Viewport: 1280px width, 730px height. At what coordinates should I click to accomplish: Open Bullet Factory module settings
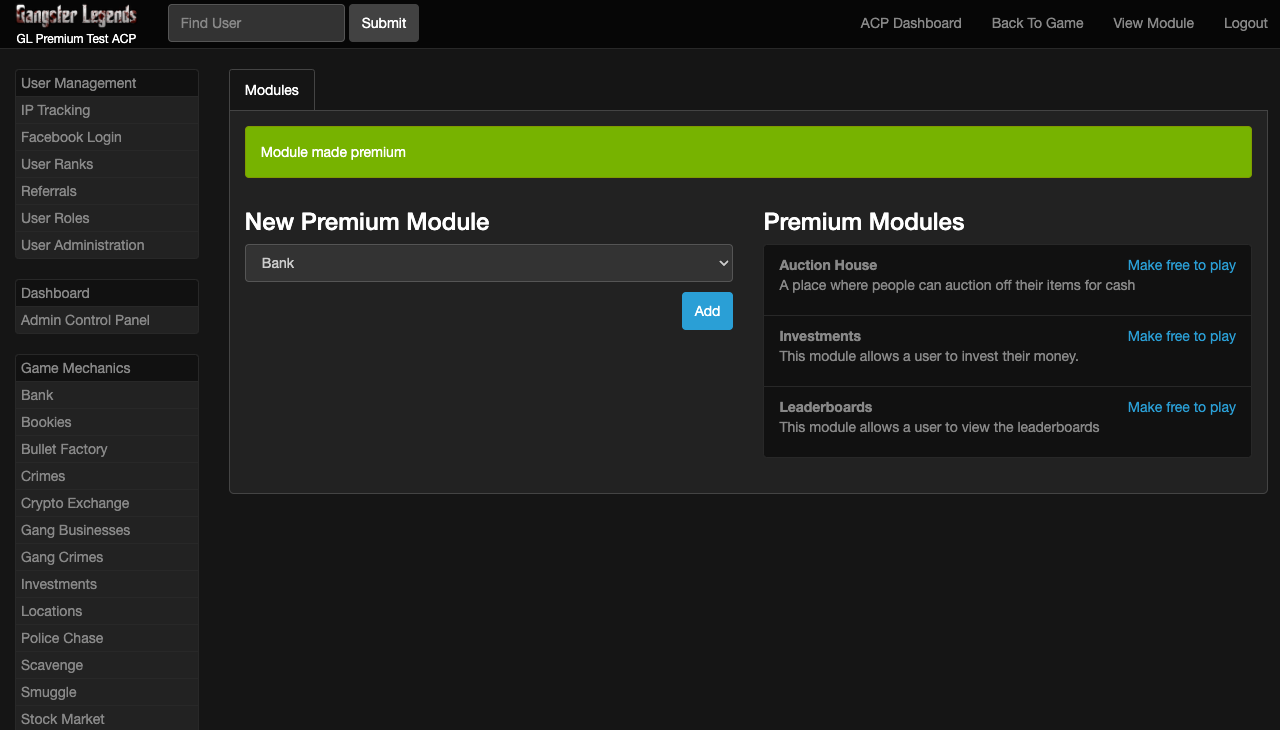coord(64,449)
